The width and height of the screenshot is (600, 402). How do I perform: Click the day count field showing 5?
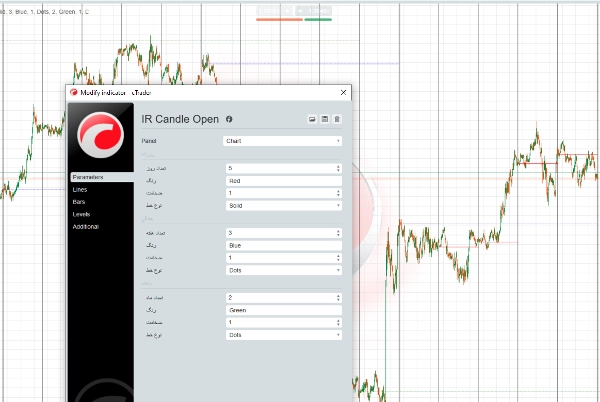click(x=284, y=168)
